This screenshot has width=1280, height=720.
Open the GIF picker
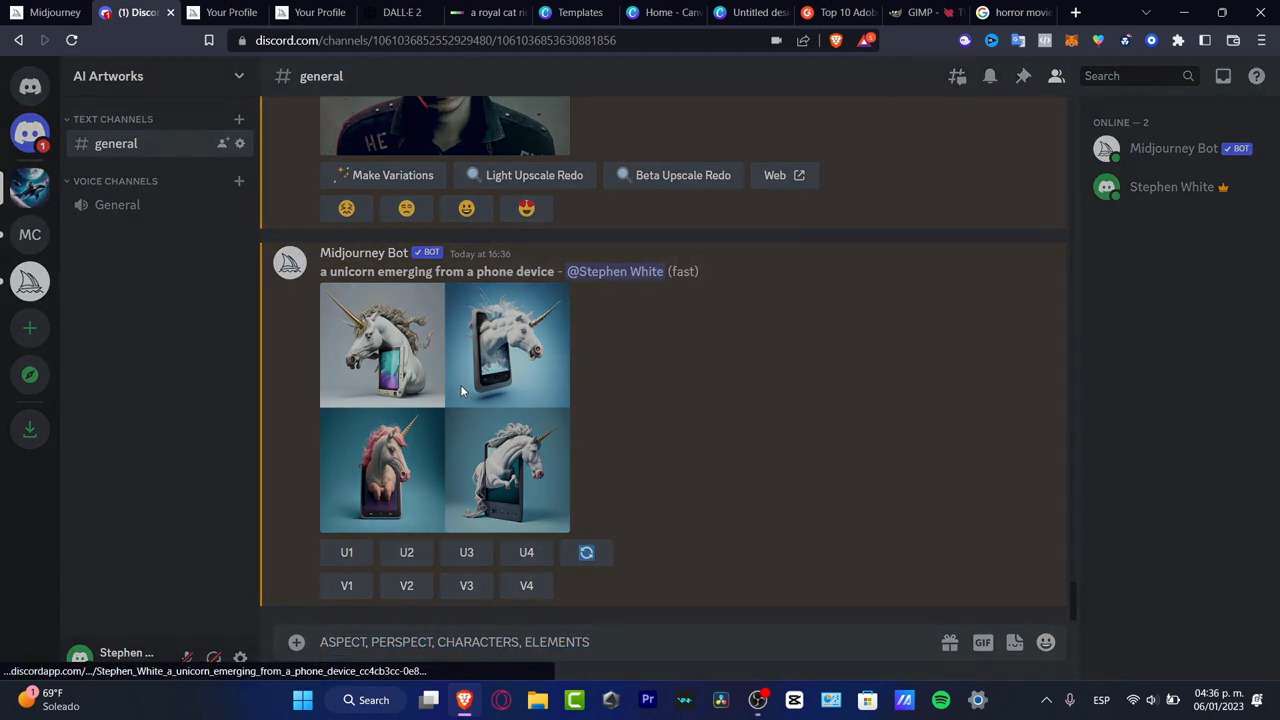[x=983, y=642]
